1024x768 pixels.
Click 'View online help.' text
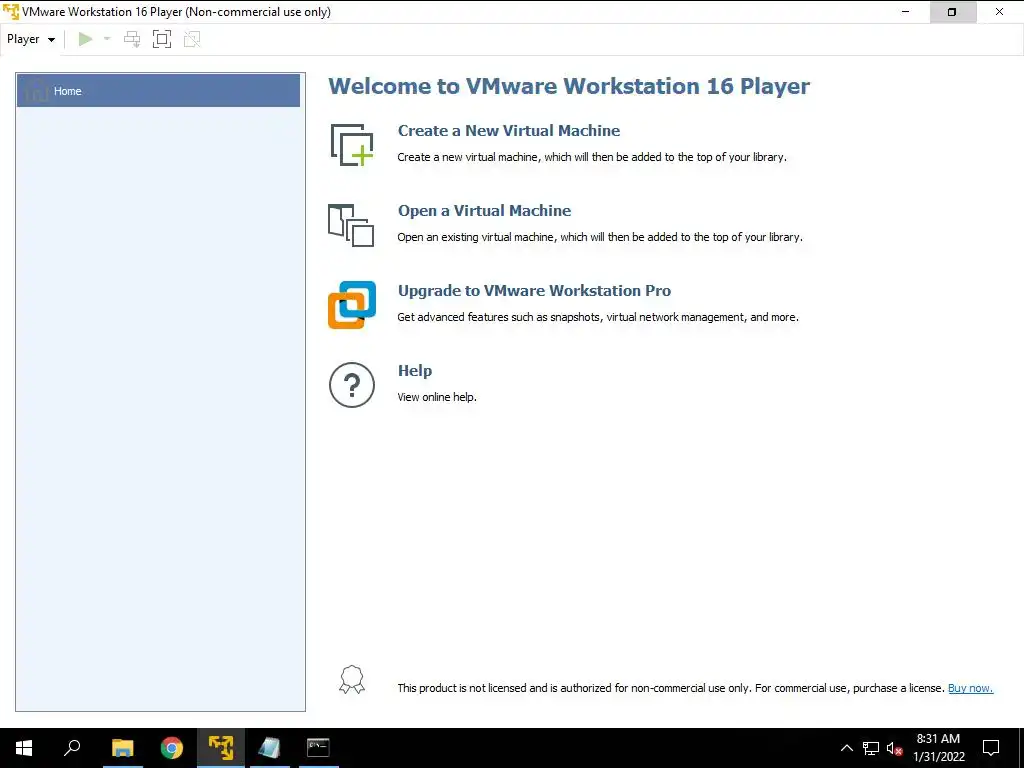pyautogui.click(x=437, y=397)
